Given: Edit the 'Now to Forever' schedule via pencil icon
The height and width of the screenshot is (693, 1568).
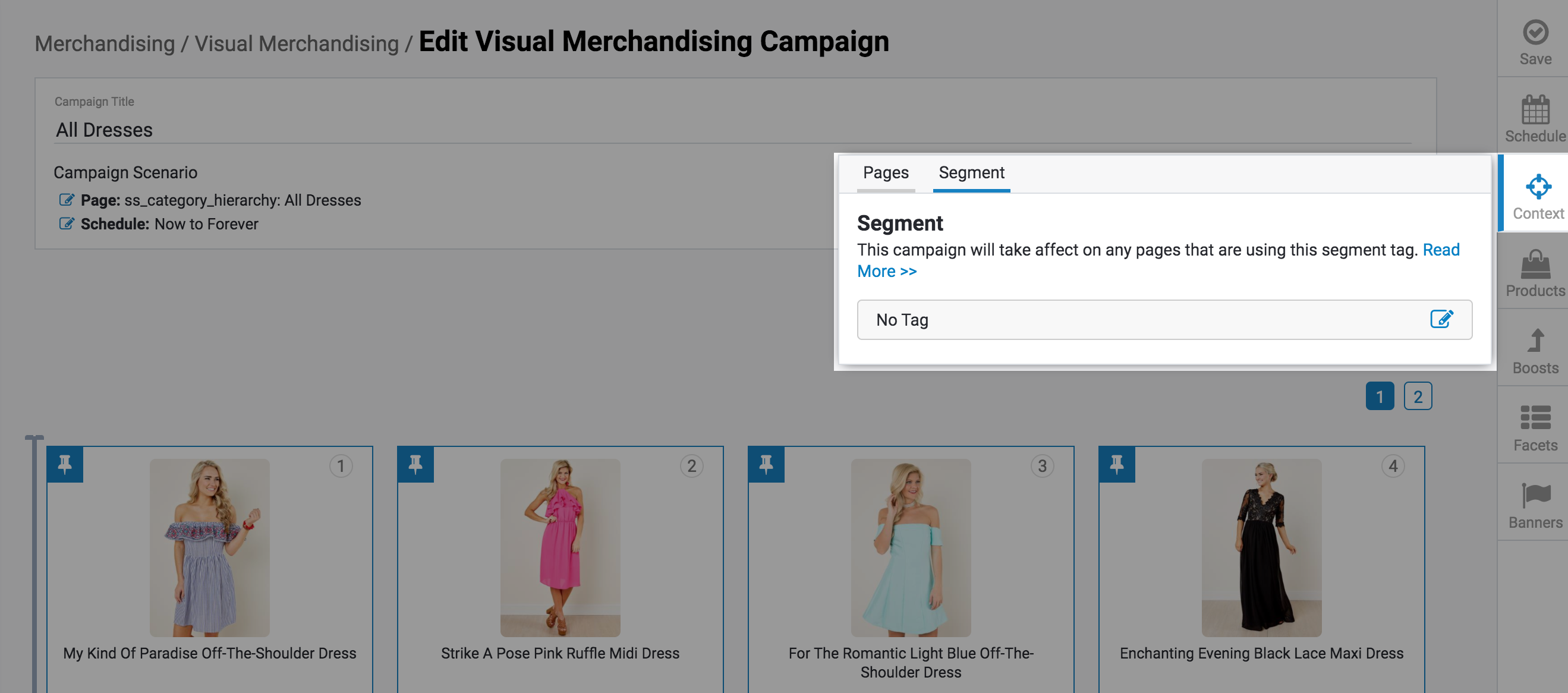Looking at the screenshot, I should click(x=67, y=223).
